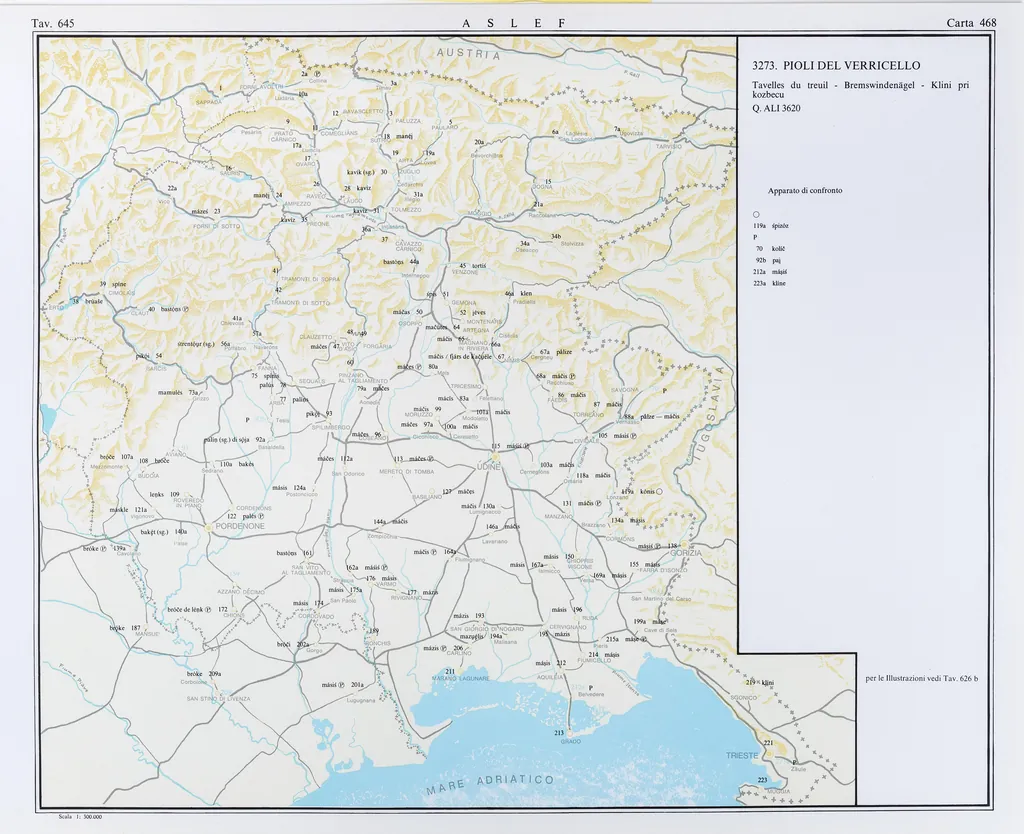Screen dimensions: 1024x834
Task: Click the Udine city marker
Action: point(493,458)
